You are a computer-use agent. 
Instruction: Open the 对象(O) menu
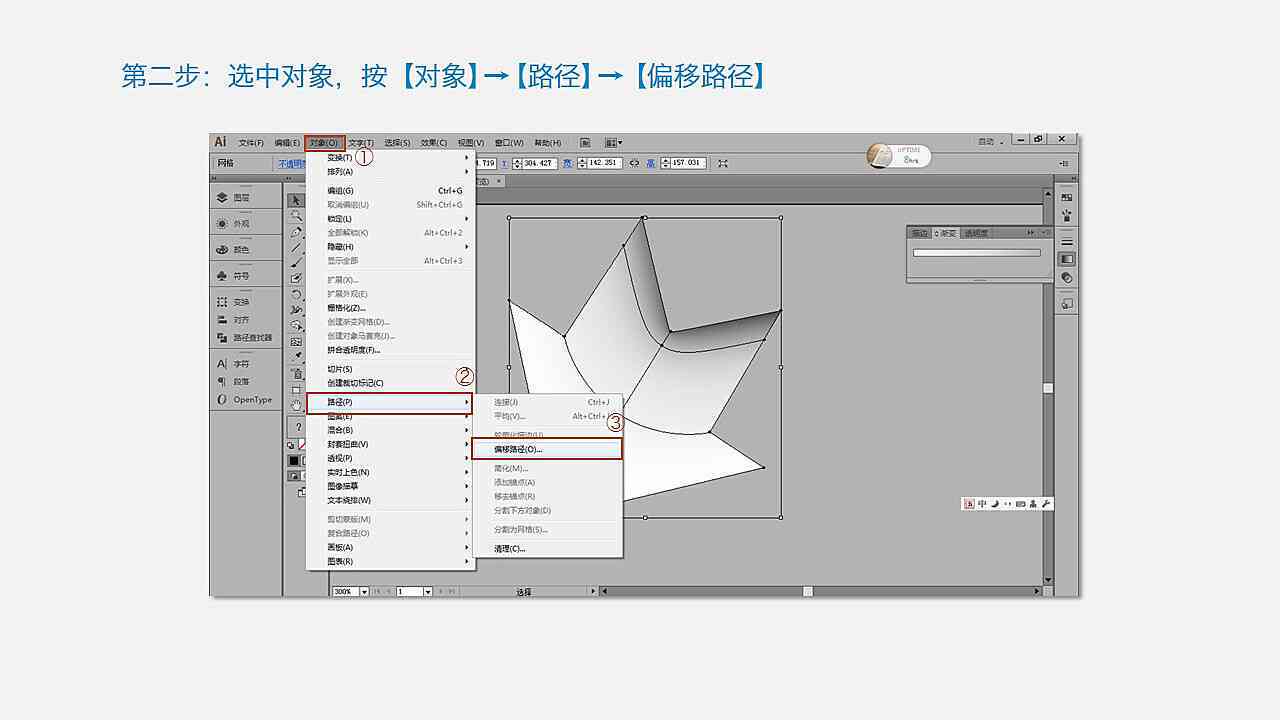click(324, 143)
